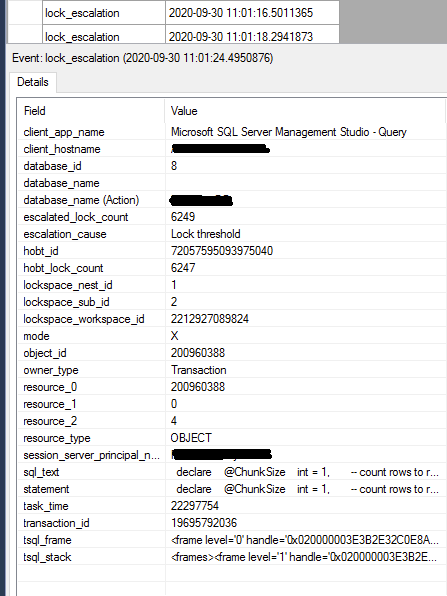The width and height of the screenshot is (447, 596).
Task: Select the lock_escalation row at 11:01:18.2941873
Action: (x=191, y=36)
